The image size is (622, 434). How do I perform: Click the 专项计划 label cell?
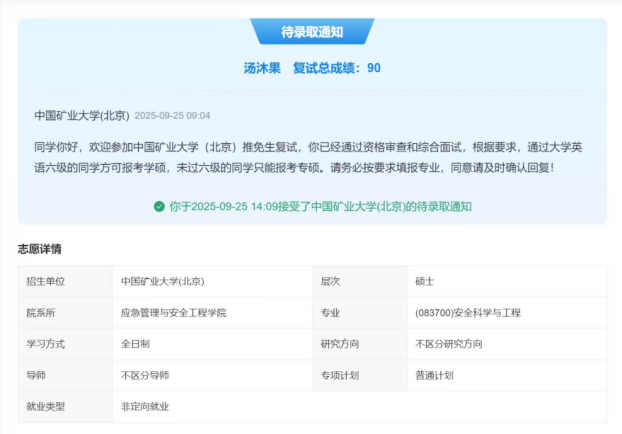coord(339,375)
